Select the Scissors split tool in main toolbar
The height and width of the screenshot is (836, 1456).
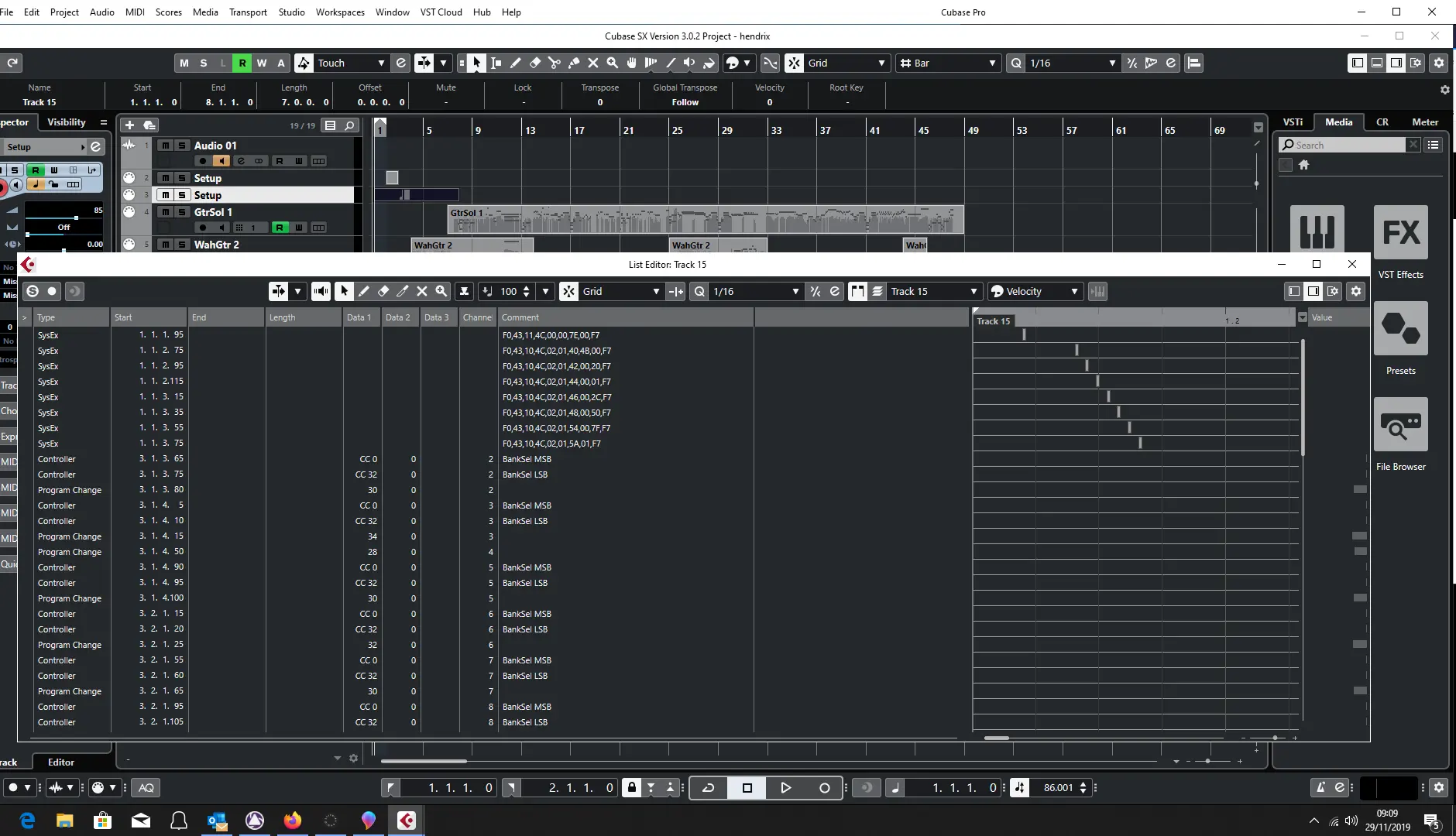554,63
